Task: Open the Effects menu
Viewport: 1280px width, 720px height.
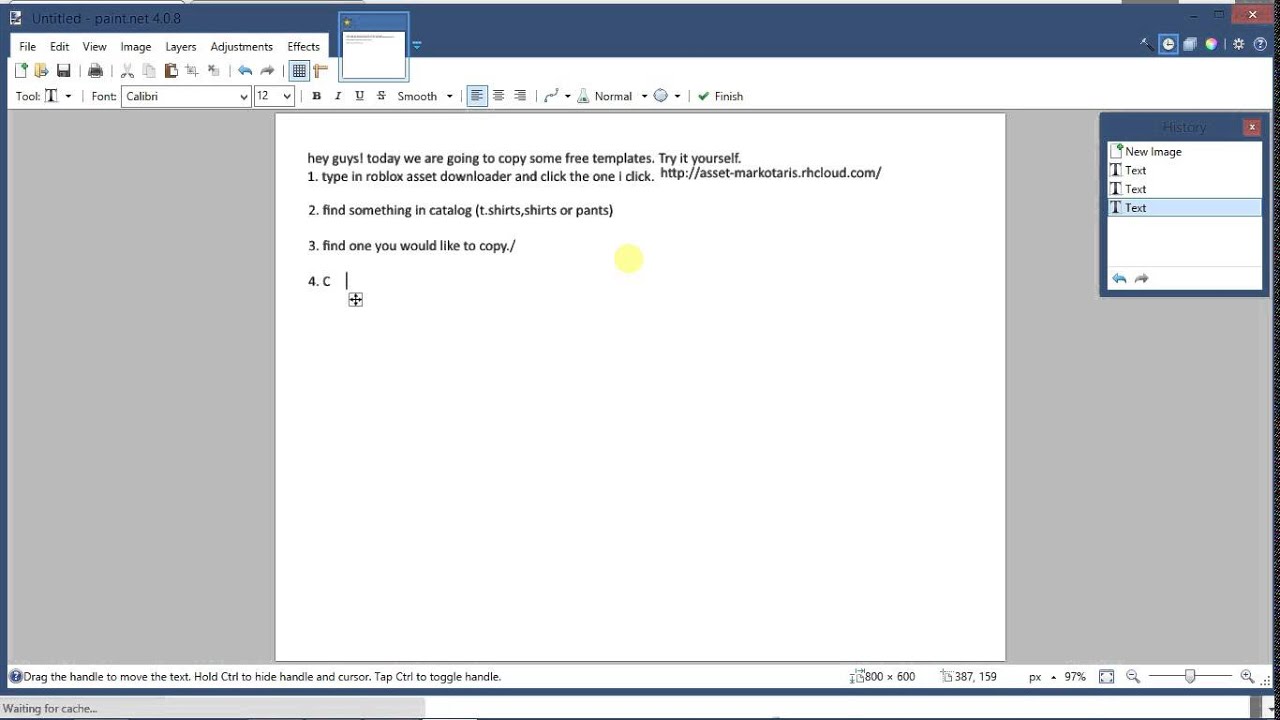Action: (304, 46)
